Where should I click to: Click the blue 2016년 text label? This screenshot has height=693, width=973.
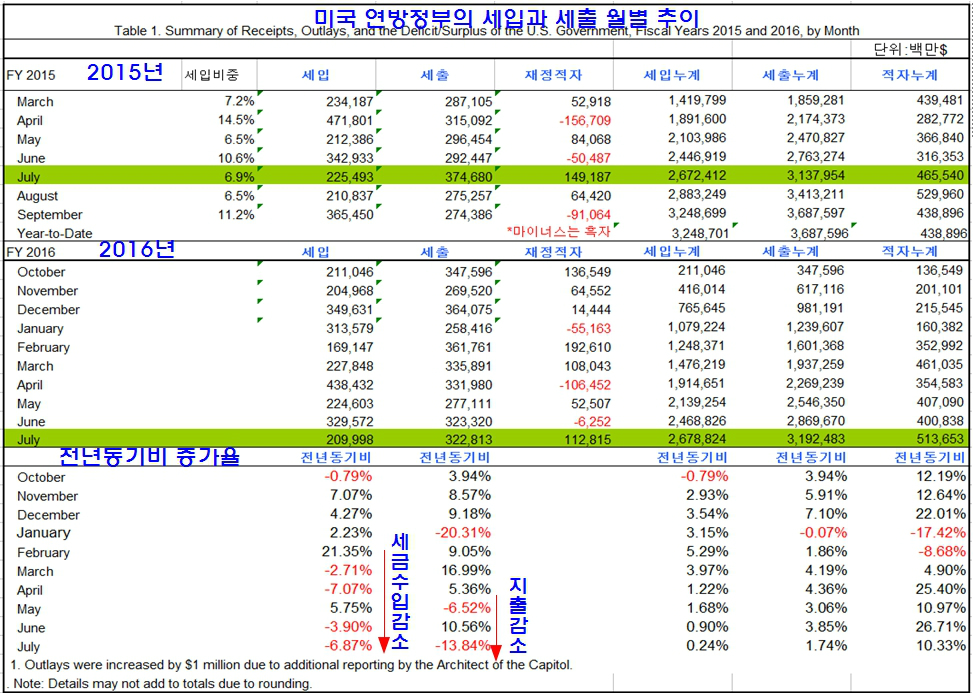(137, 250)
